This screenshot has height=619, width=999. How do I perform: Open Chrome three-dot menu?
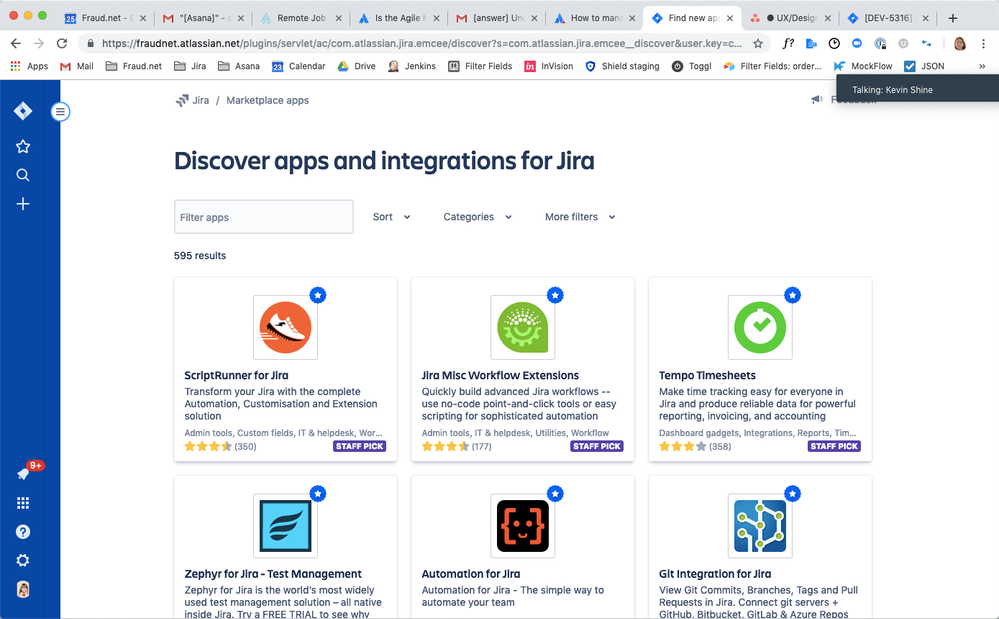983,43
